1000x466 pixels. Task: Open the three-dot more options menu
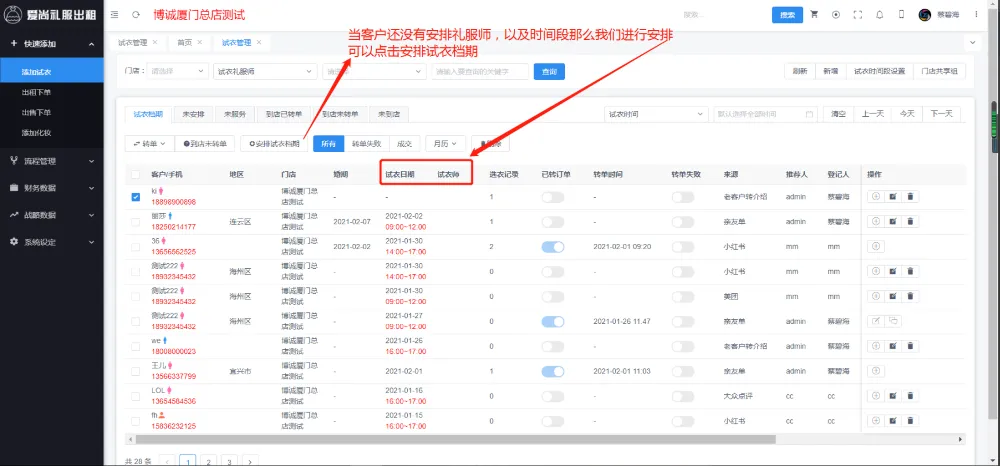(978, 15)
